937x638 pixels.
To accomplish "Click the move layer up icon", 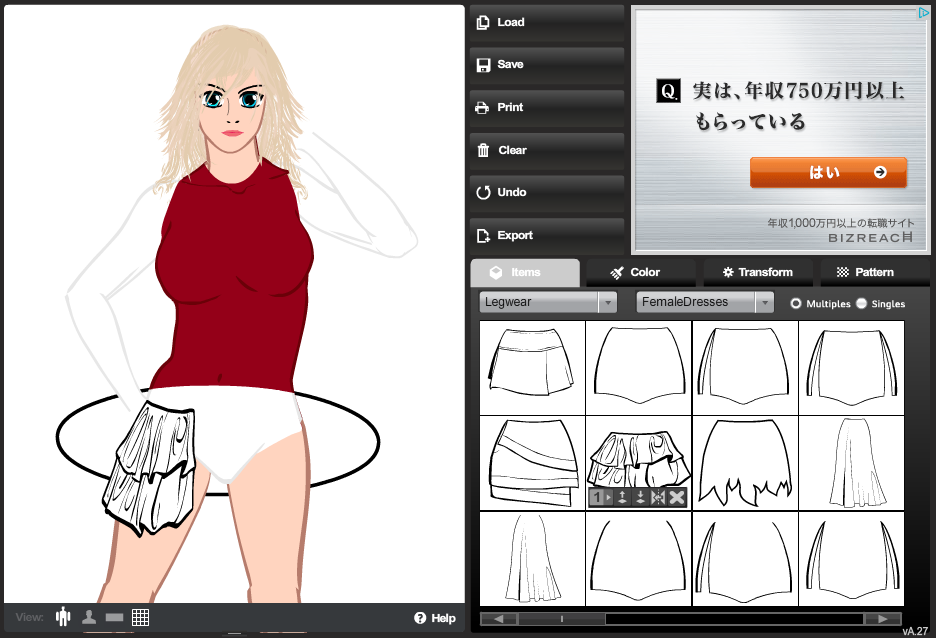I will pyautogui.click(x=622, y=498).
